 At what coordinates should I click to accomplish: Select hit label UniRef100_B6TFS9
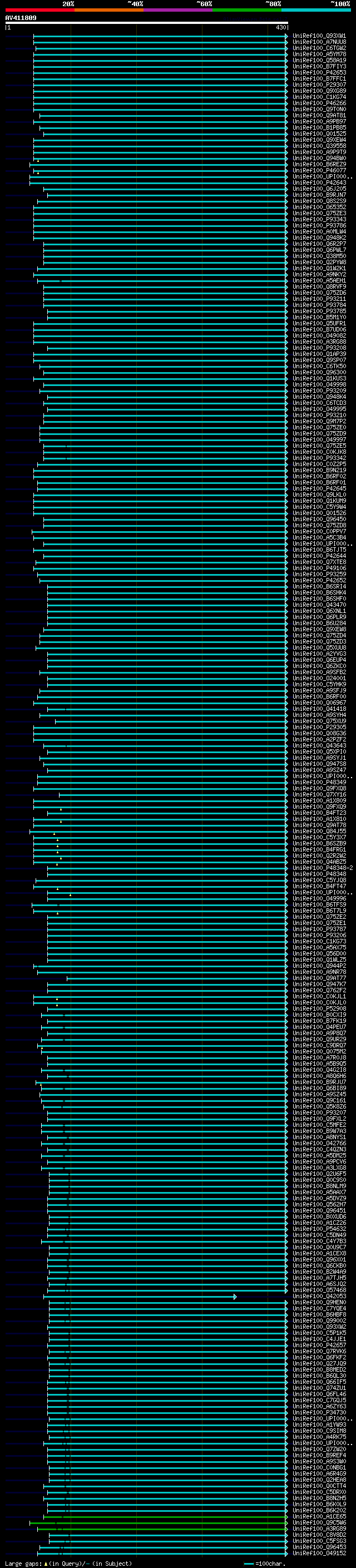(319, 904)
